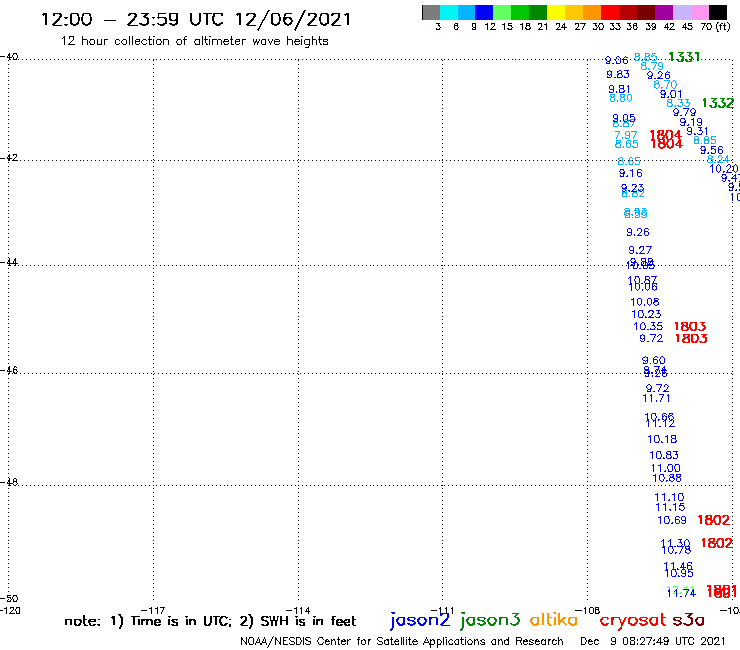Click the NOAA/NESDIS Center footer credit
This screenshot has height=650, width=740.
pos(402,641)
